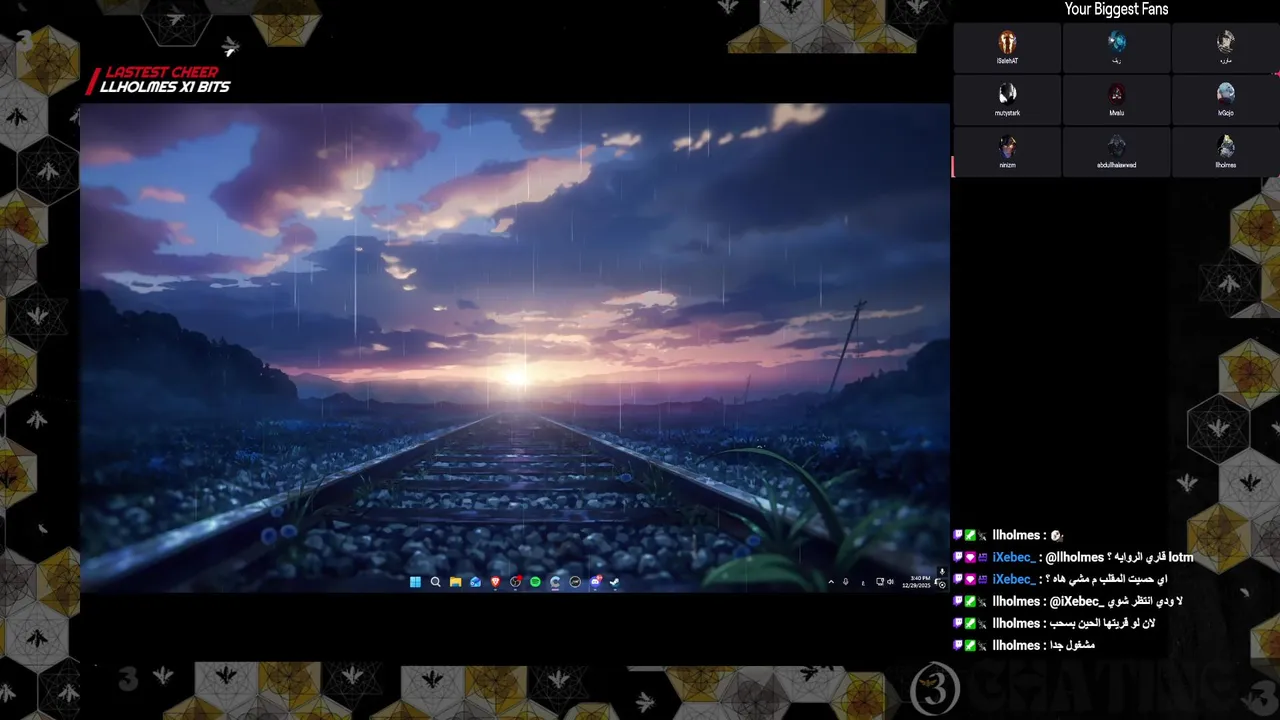Open Steam from the taskbar
Viewport: 1280px width, 720px height.
(615, 582)
